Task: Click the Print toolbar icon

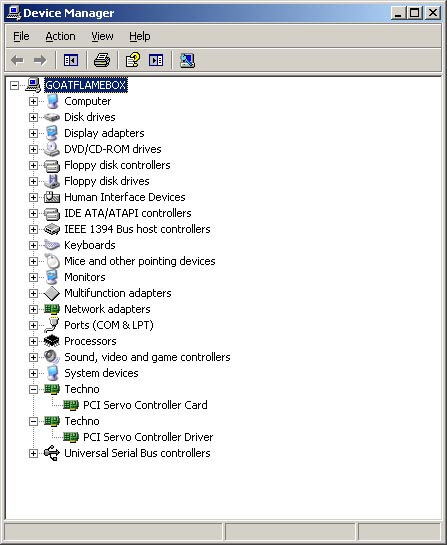Action: click(102, 60)
